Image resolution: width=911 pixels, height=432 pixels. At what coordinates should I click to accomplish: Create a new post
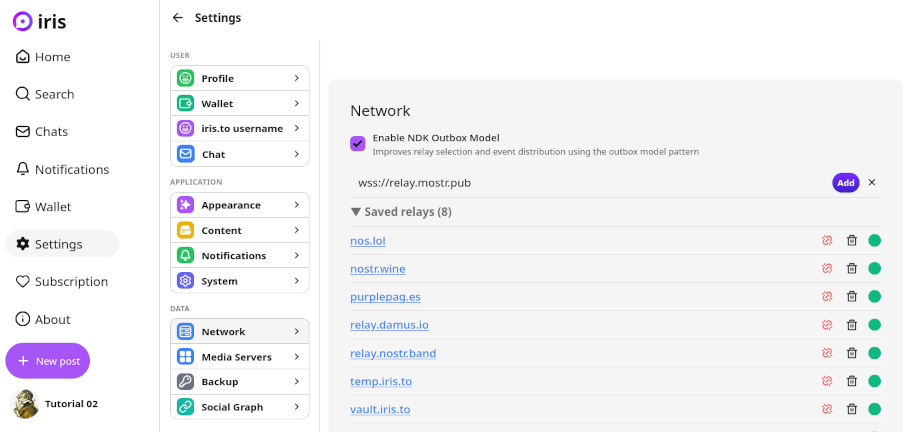pos(48,361)
